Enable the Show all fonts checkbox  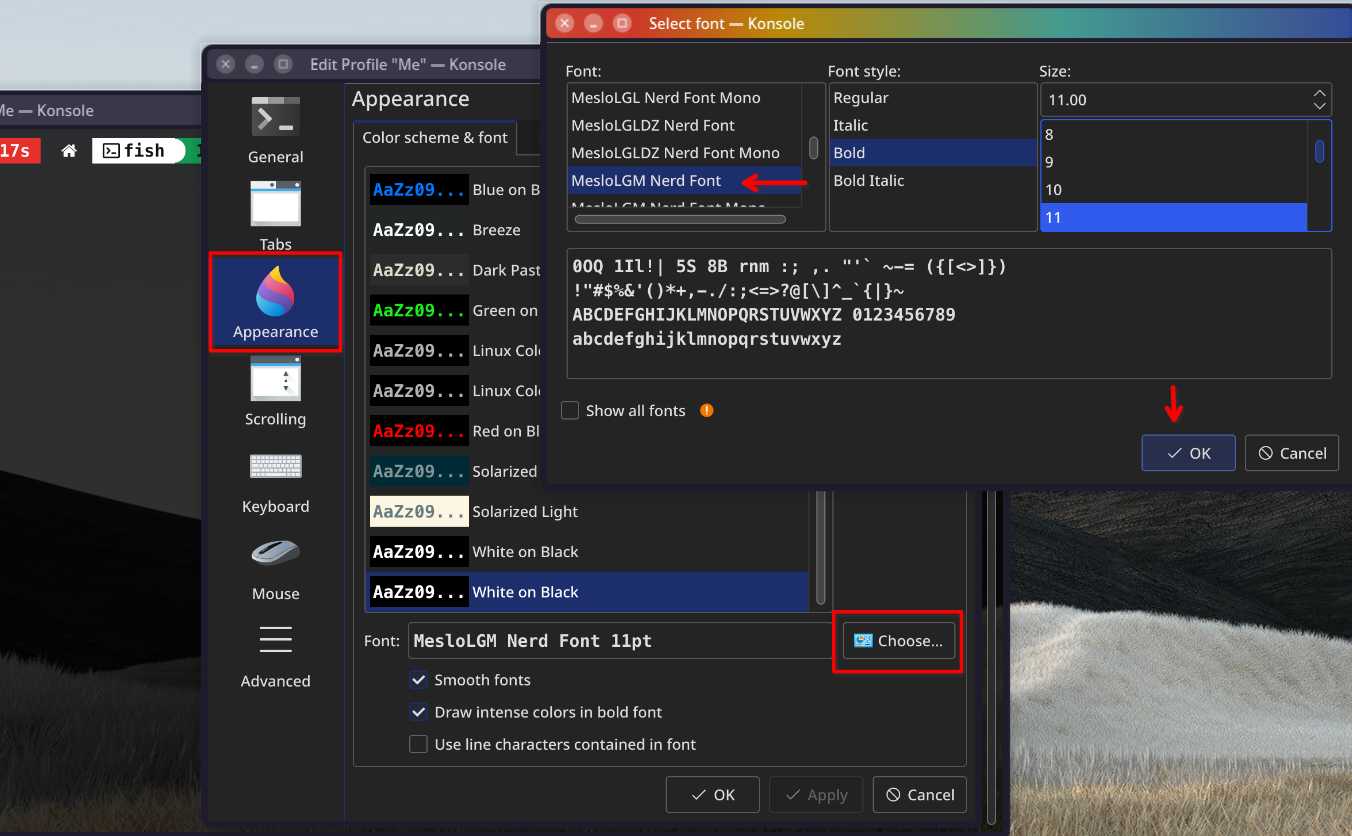pos(570,411)
